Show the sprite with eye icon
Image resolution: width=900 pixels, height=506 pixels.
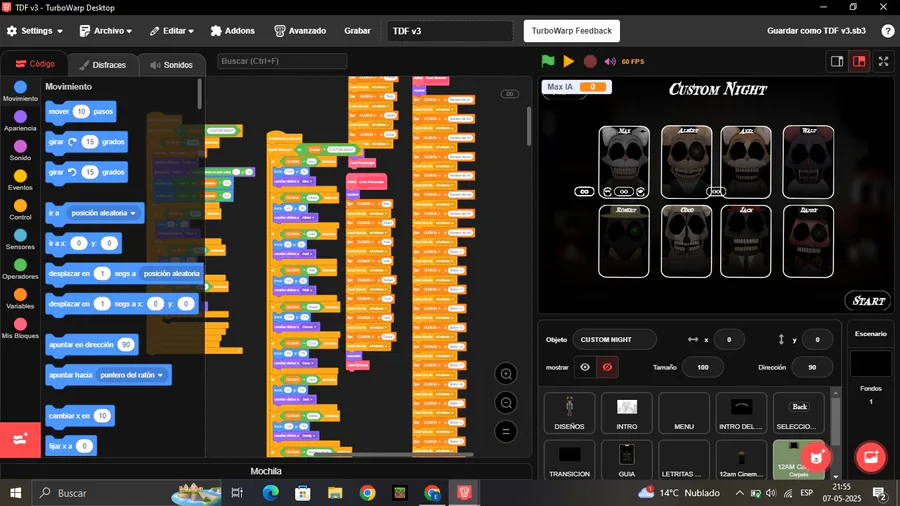[x=585, y=367]
